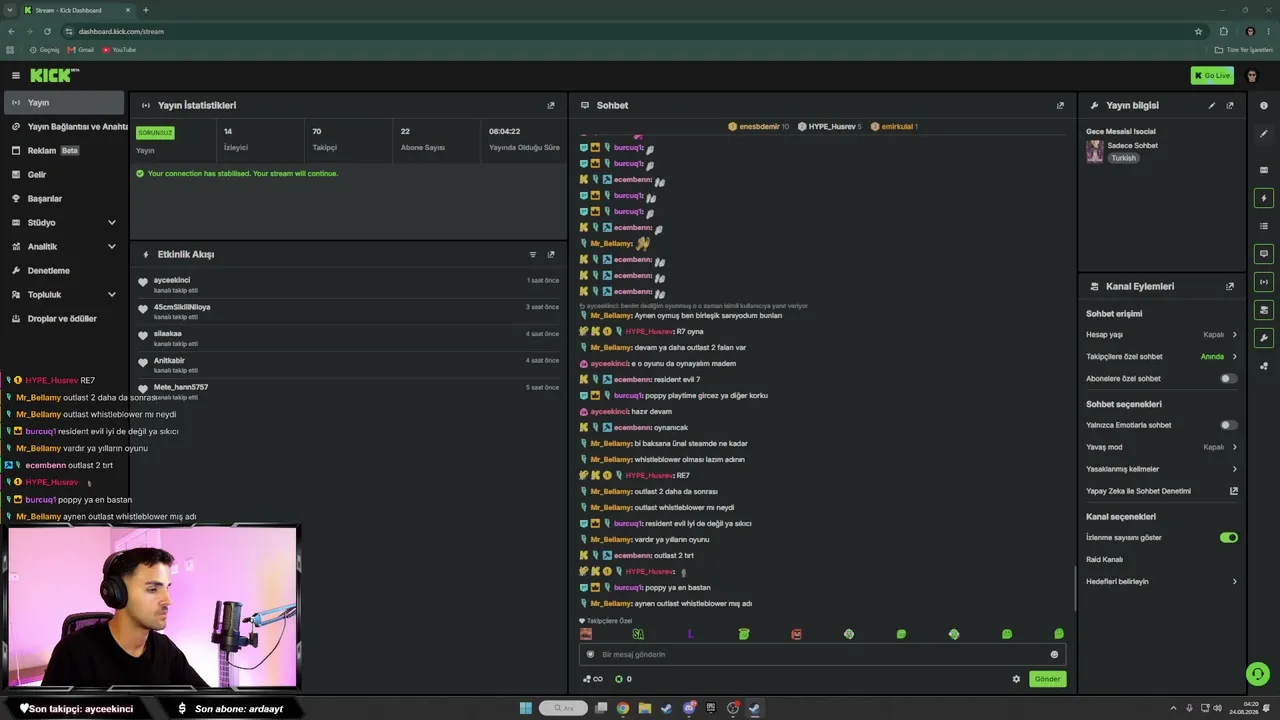Open the profile avatar in Kick header
This screenshot has height=720, width=1280.
click(1251, 76)
